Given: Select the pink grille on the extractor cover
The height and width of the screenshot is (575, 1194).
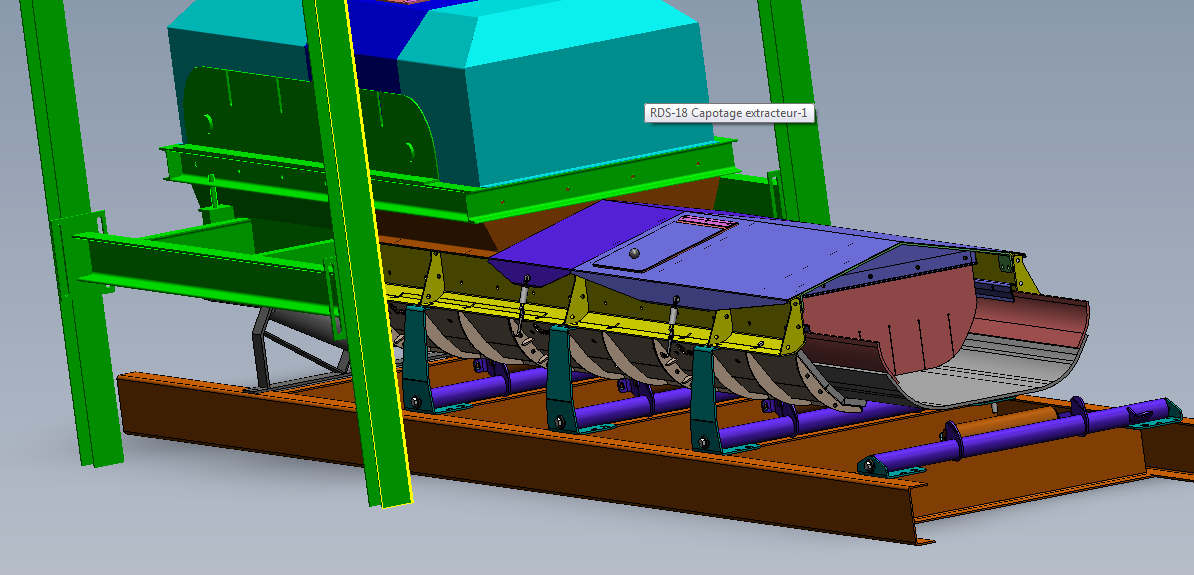Looking at the screenshot, I should (x=708, y=221).
